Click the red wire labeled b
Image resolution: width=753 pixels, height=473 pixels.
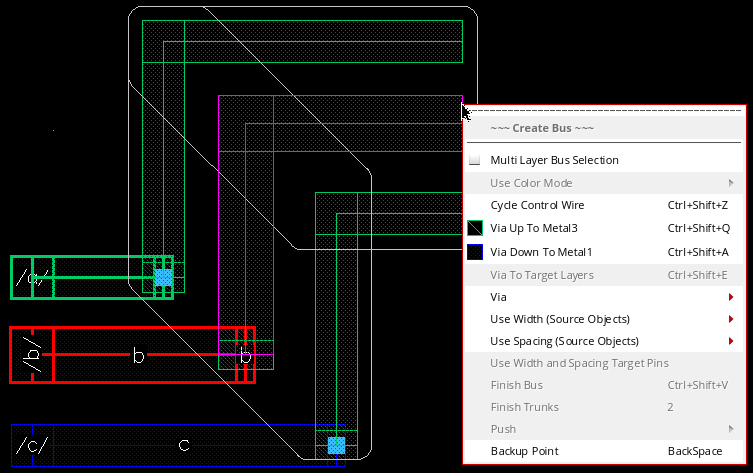[139, 356]
